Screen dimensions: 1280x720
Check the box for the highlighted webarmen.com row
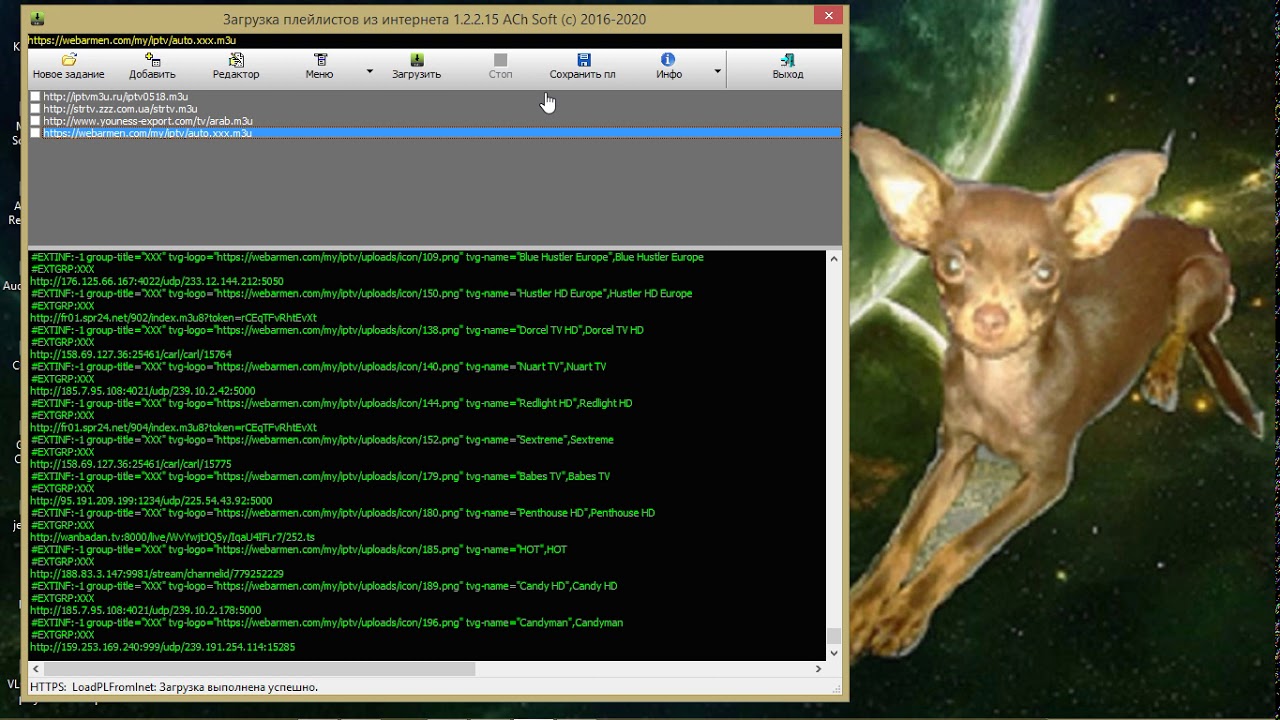(x=36, y=133)
